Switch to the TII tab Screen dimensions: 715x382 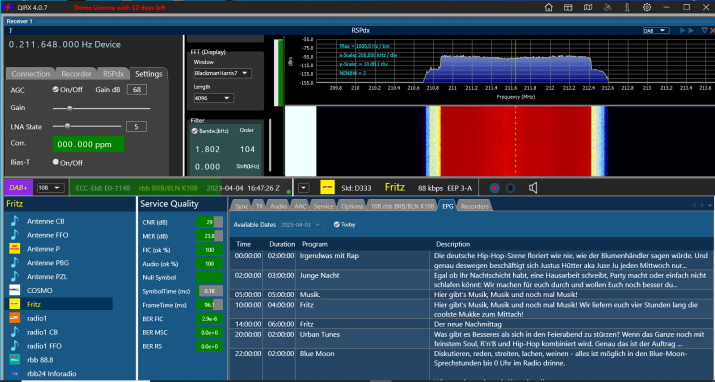[259, 206]
